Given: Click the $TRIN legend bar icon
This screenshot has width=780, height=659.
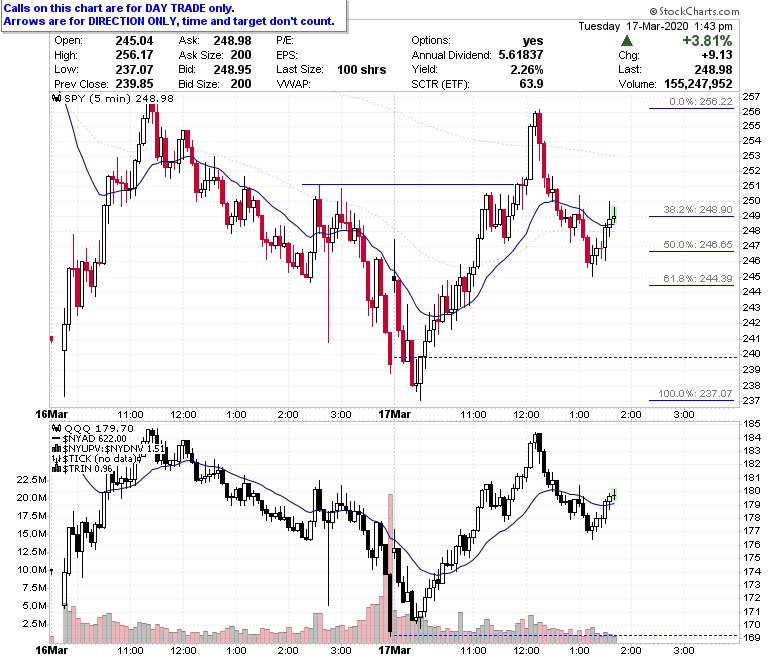Looking at the screenshot, I should click(56, 469).
